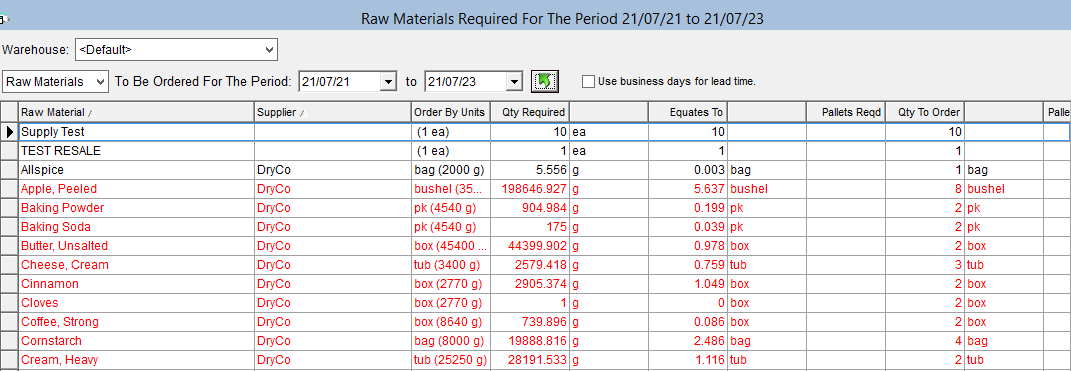The width and height of the screenshot is (1071, 371).
Task: Click the DryCo supplier for Allspice
Action: pos(333,169)
